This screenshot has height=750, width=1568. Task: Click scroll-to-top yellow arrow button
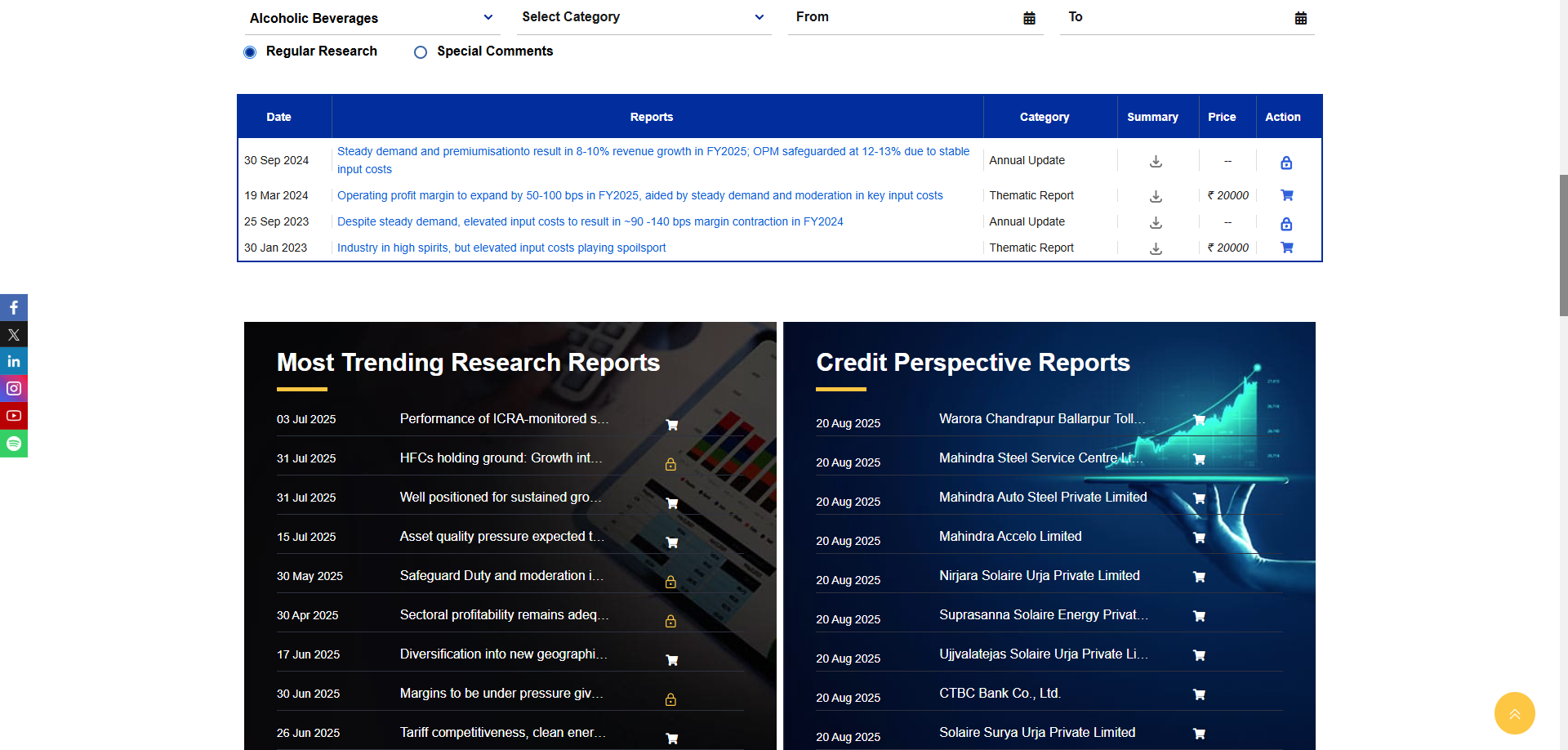pos(1514,713)
